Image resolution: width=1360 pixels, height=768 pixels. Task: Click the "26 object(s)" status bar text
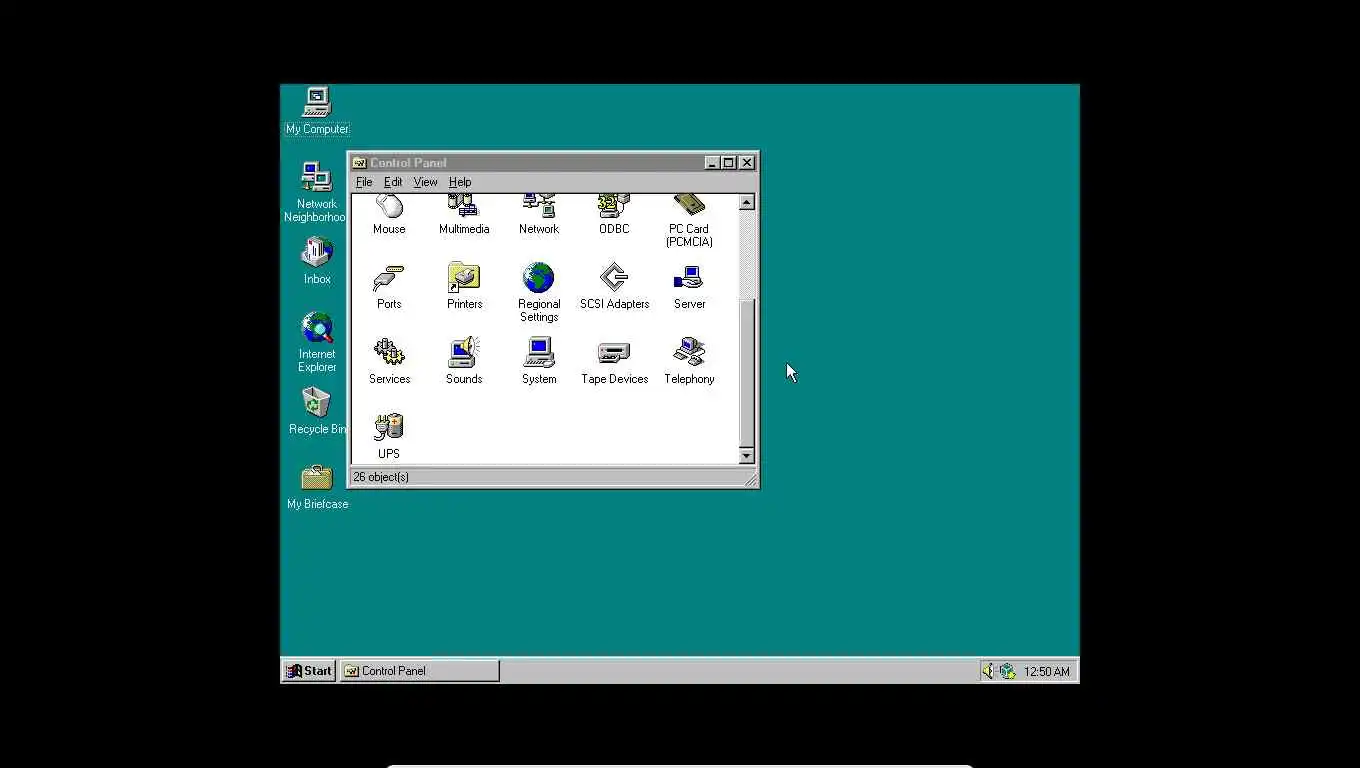click(381, 477)
